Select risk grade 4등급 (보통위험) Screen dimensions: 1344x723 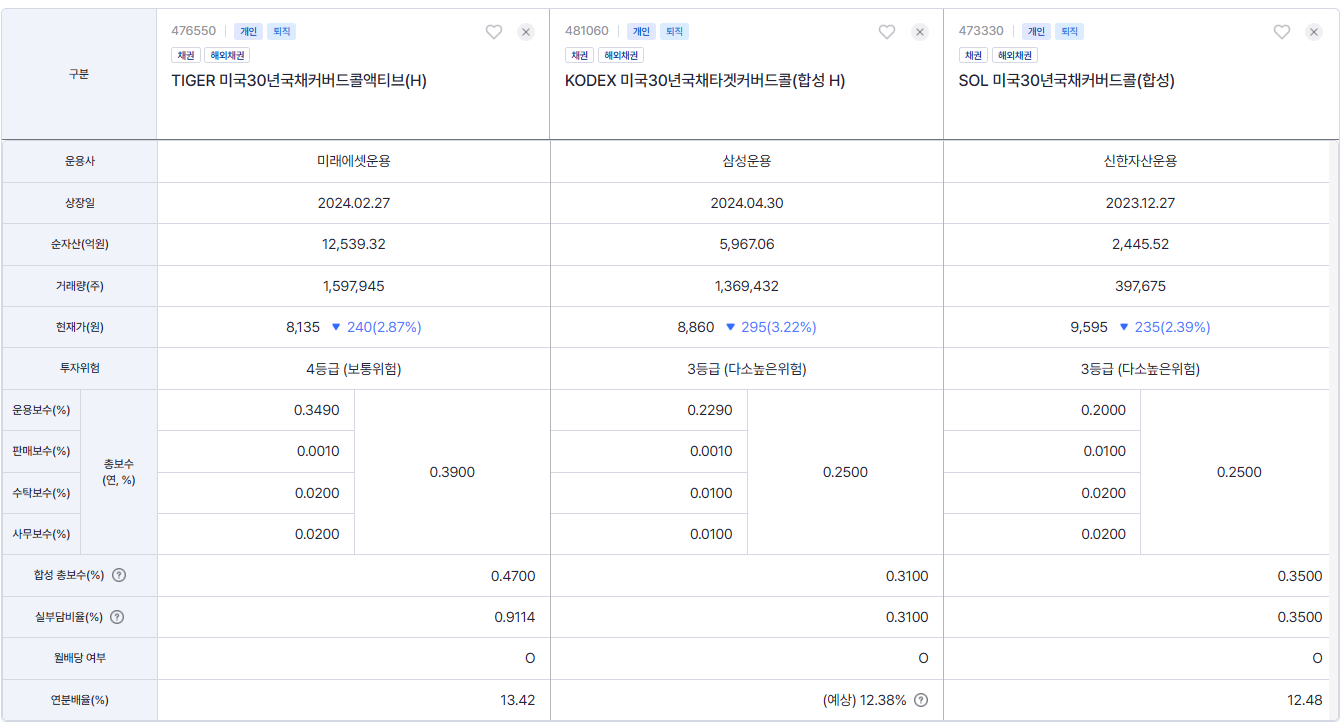pos(353,369)
